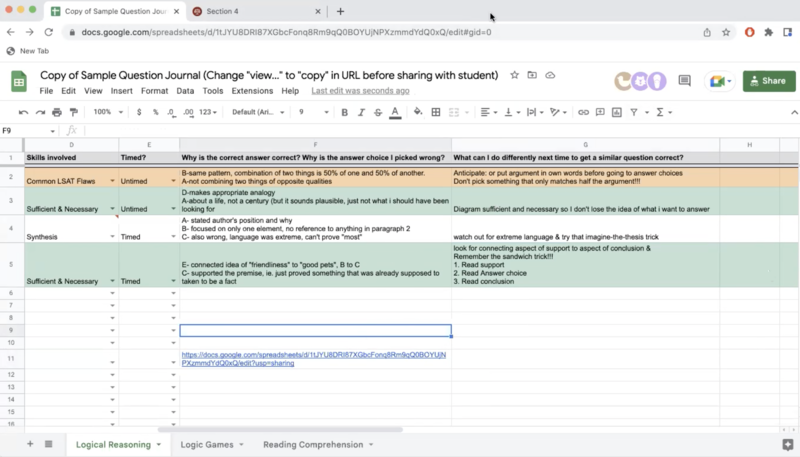Toggle italic formatting
800x457 pixels.
361,112
